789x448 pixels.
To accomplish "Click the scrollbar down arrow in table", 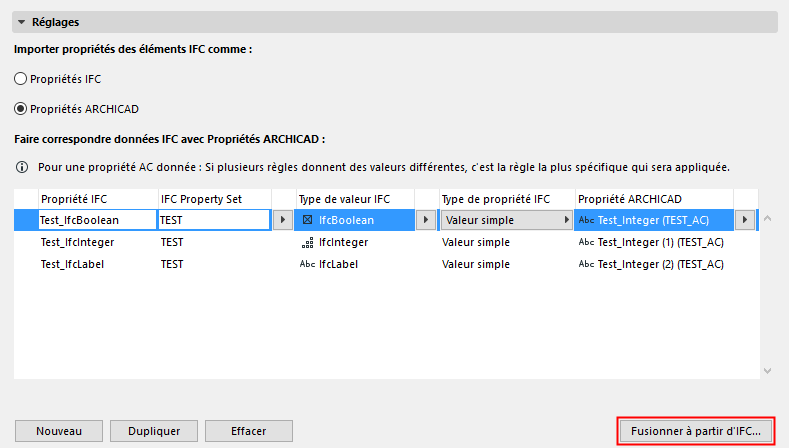I will [x=767, y=371].
